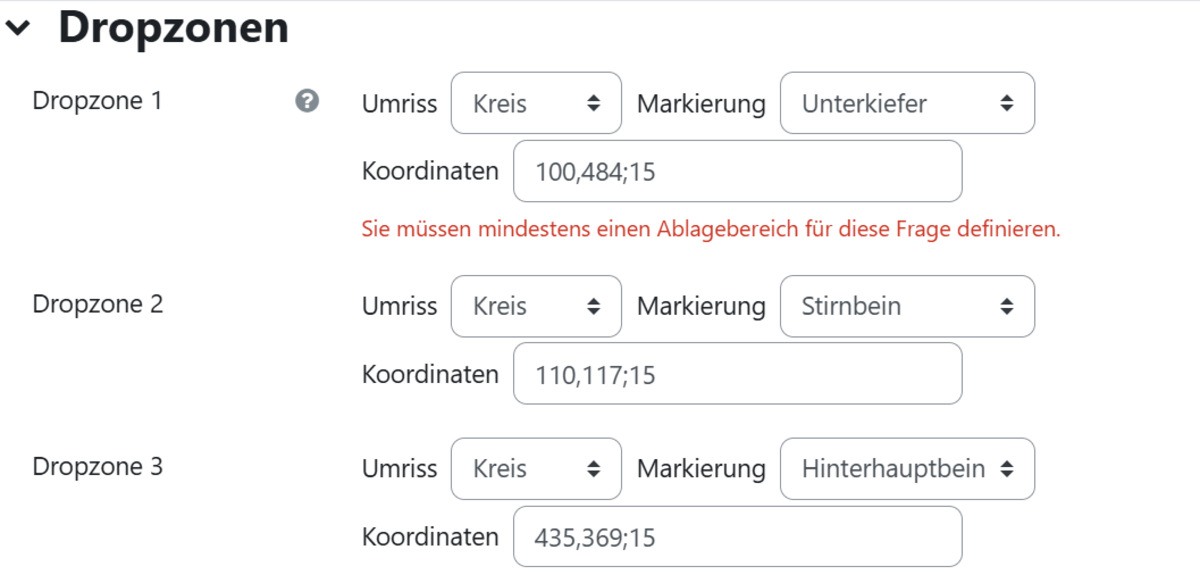Viewport: 1200px width, 583px height.
Task: Open the Unterkiefer Markierung dropdown
Action: (907, 103)
